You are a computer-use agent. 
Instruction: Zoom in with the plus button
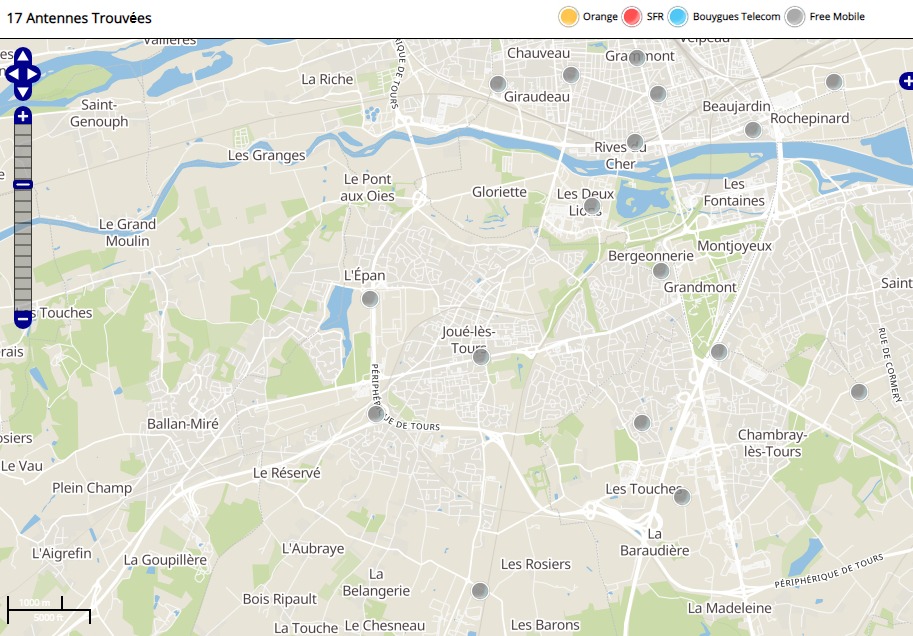click(x=23, y=116)
